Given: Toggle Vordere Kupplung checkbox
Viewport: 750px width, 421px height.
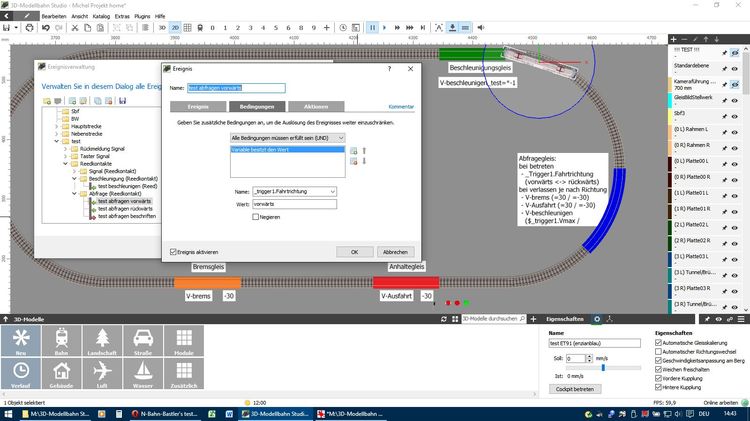Looking at the screenshot, I should pos(658,378).
